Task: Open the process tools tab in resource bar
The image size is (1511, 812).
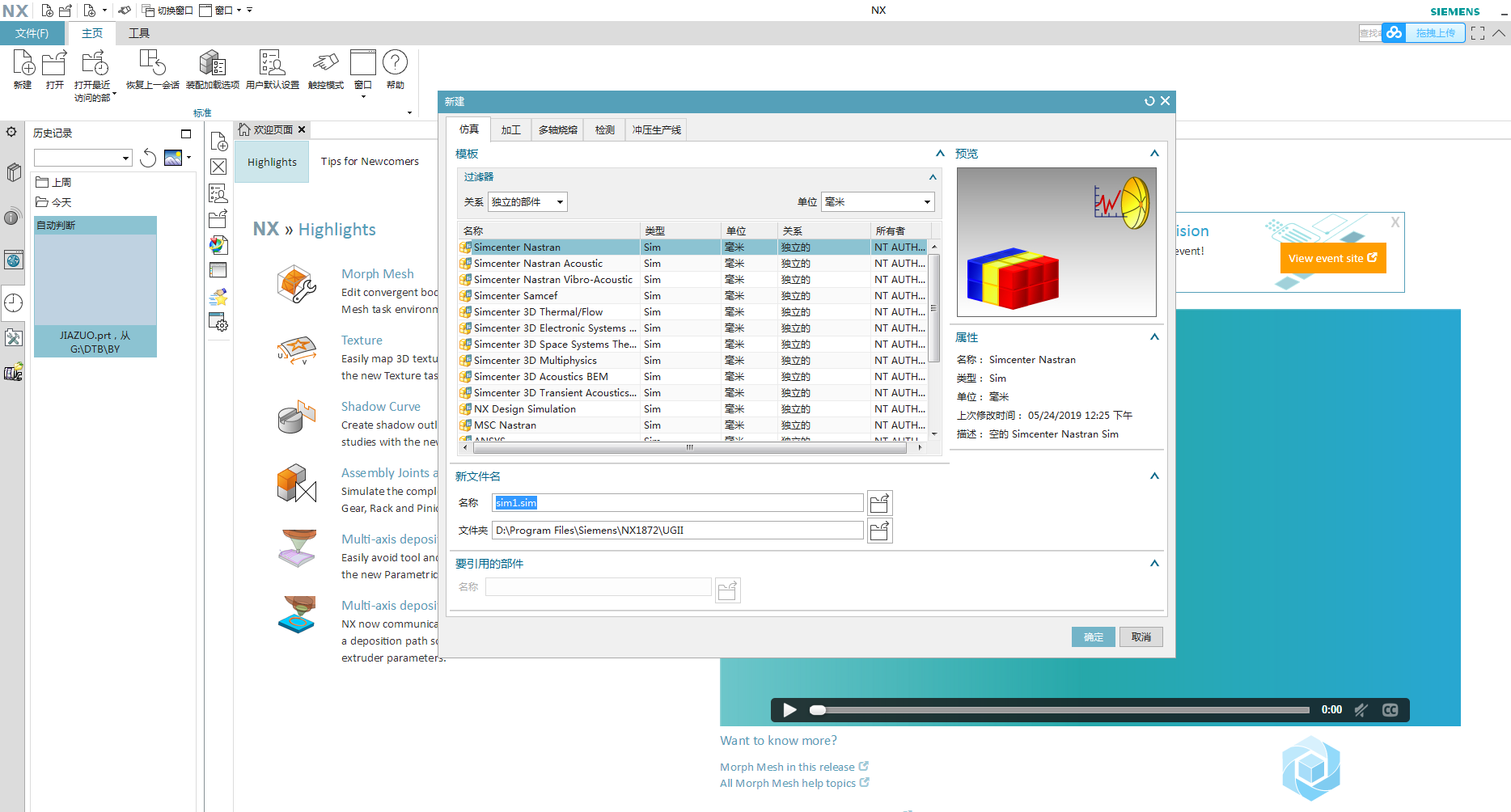Action: (x=13, y=337)
